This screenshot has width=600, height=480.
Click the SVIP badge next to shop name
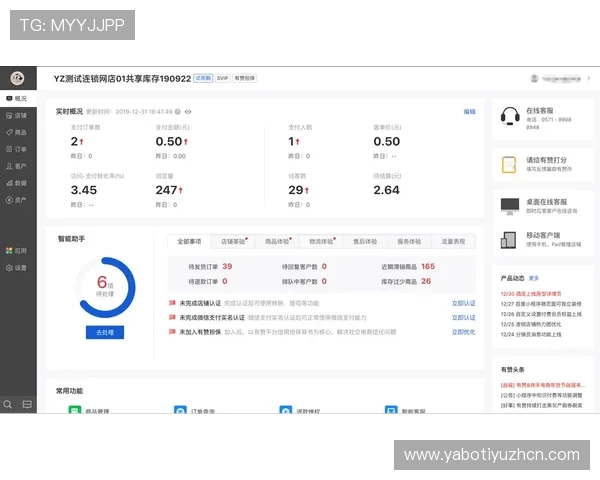[x=222, y=78]
